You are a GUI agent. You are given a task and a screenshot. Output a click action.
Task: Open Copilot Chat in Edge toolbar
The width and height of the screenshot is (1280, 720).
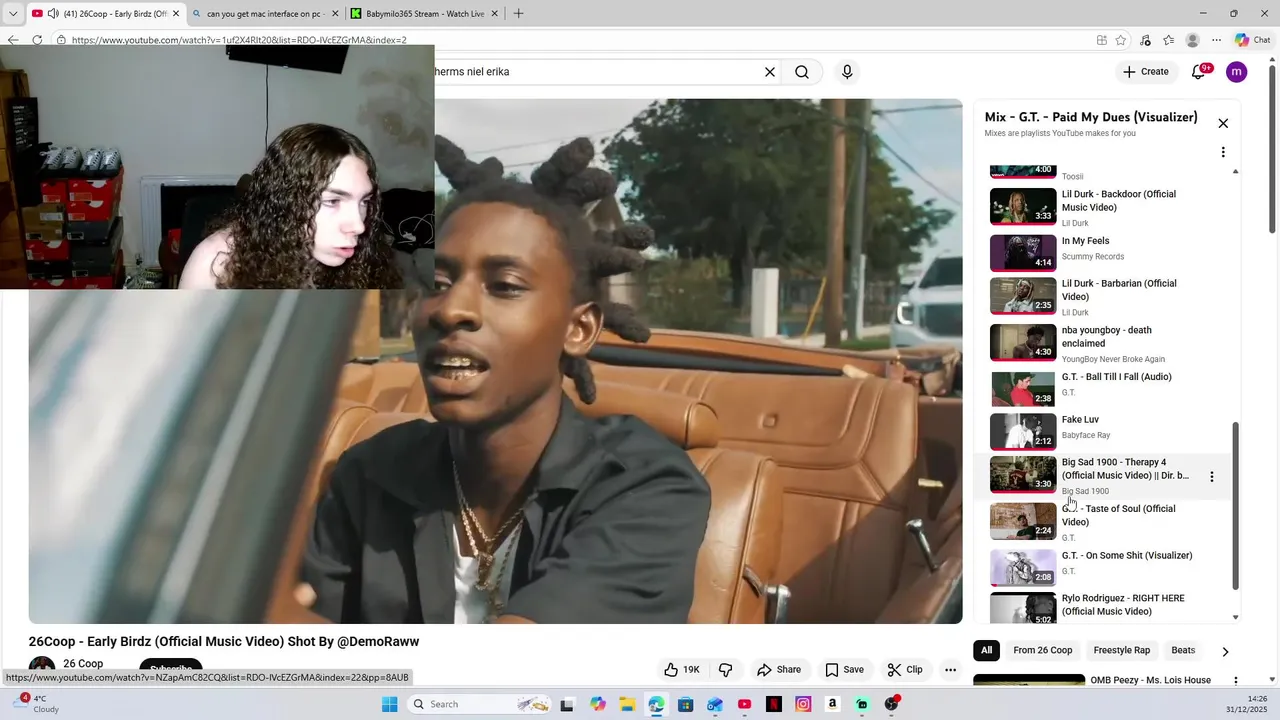(x=1253, y=40)
